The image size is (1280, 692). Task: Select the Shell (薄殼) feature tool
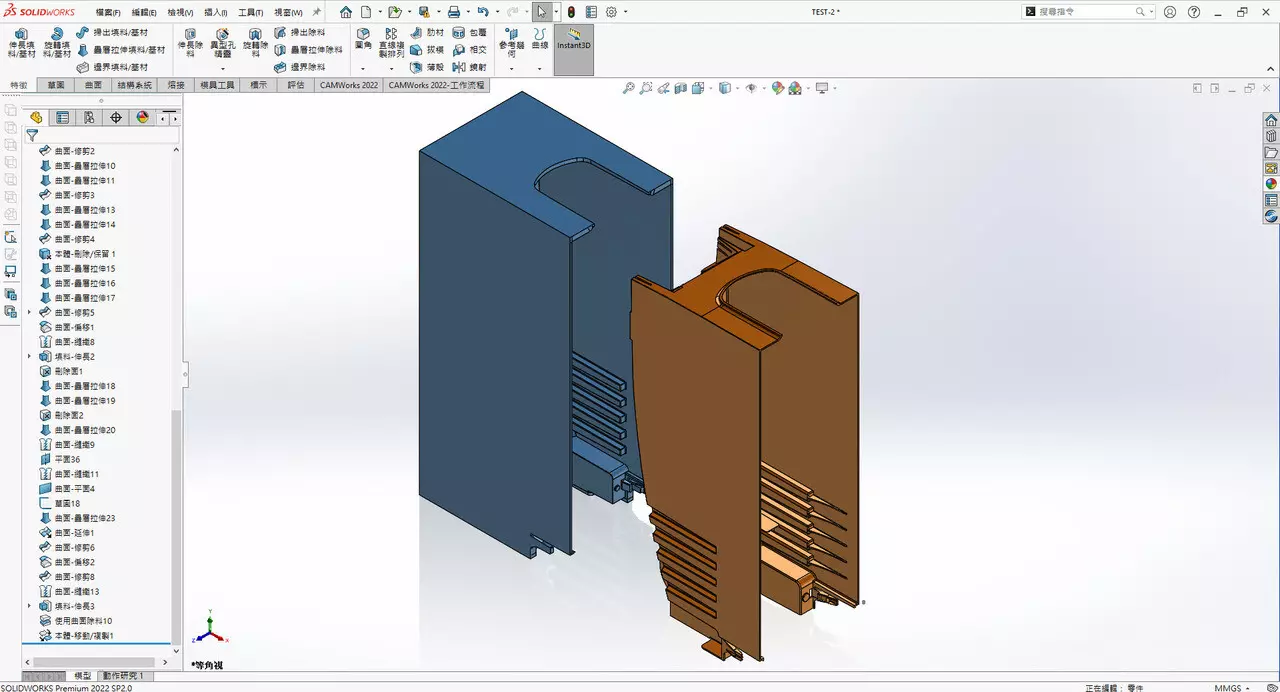click(429, 67)
